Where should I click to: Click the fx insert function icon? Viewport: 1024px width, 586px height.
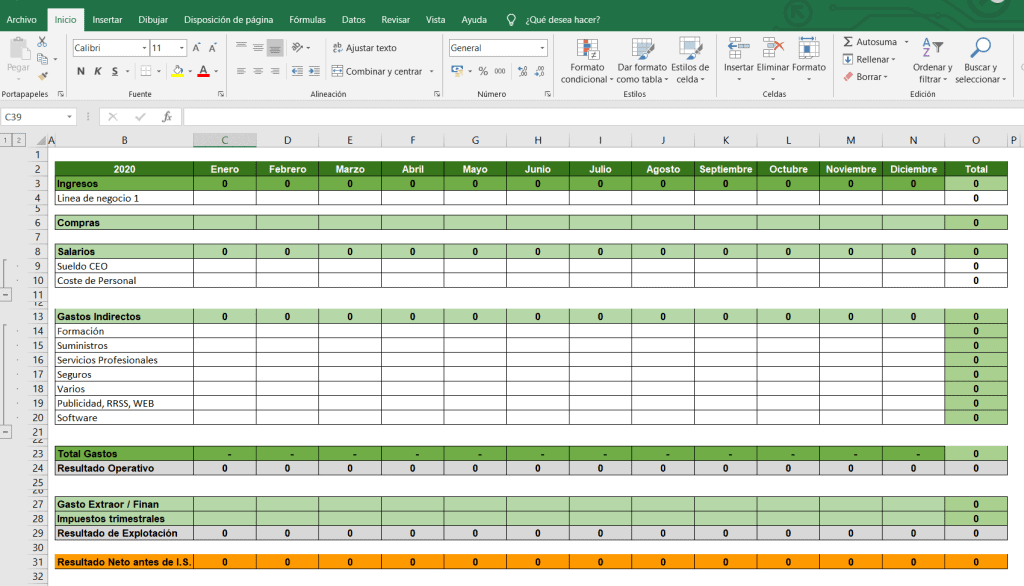click(x=167, y=116)
